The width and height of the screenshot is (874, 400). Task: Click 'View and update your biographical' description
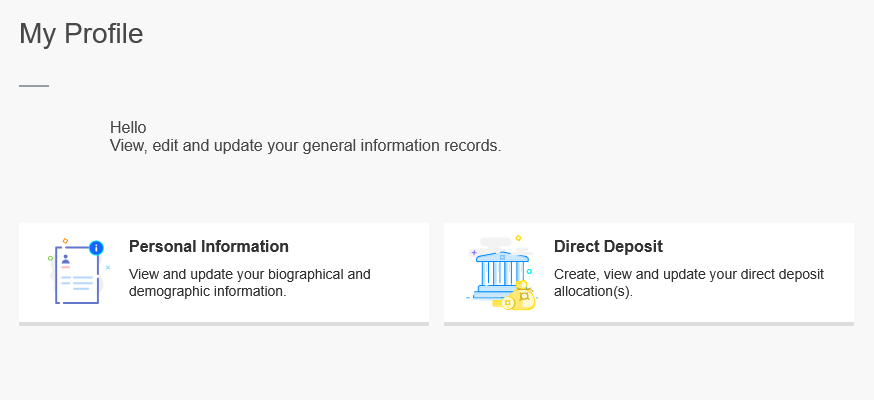click(250, 274)
